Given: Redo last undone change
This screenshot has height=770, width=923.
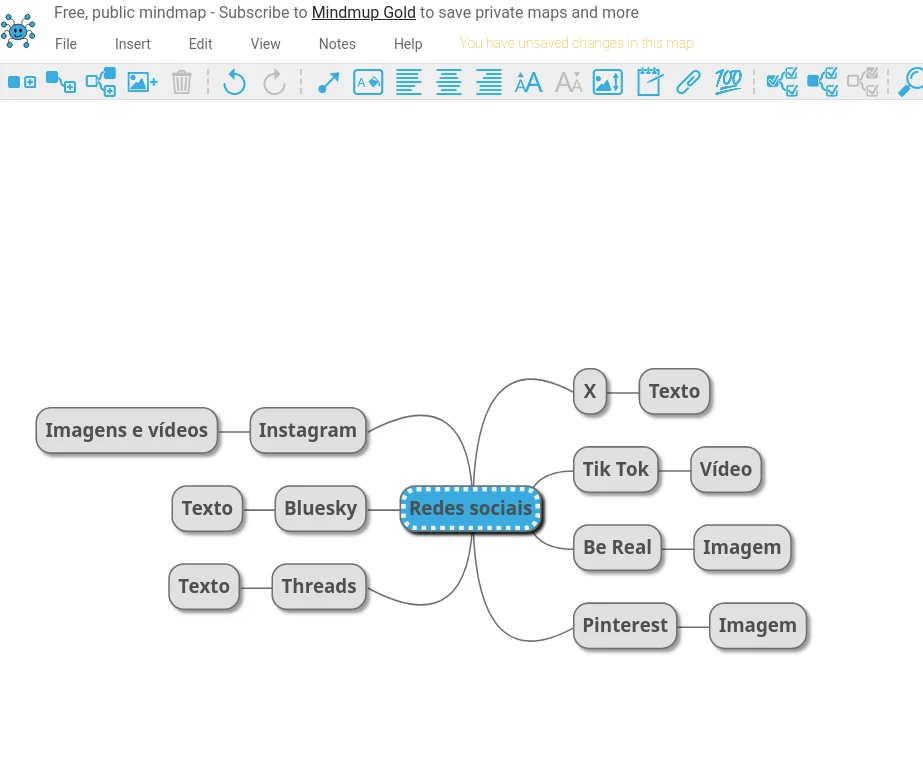Looking at the screenshot, I should point(274,82).
